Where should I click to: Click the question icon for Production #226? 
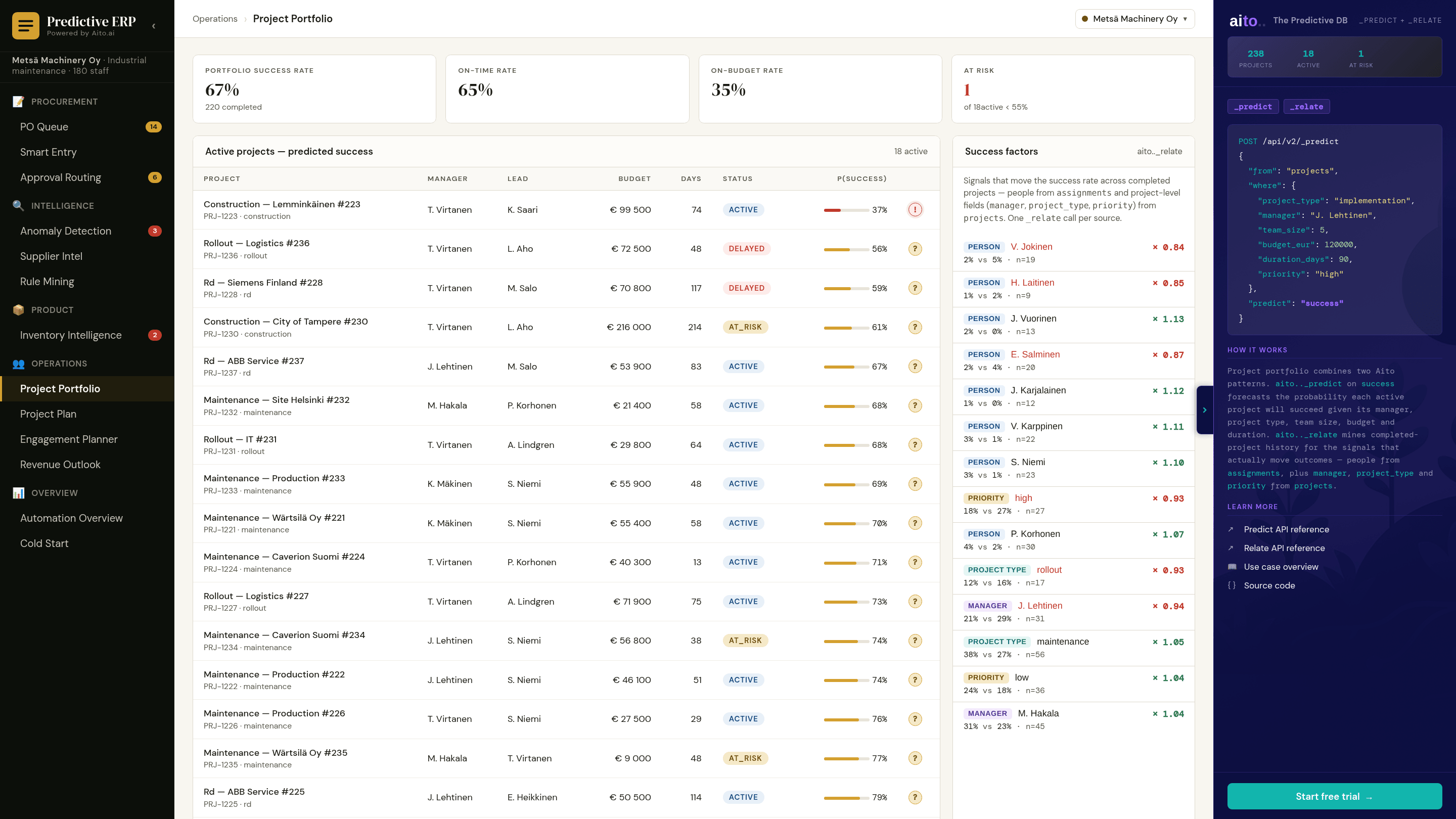915,719
